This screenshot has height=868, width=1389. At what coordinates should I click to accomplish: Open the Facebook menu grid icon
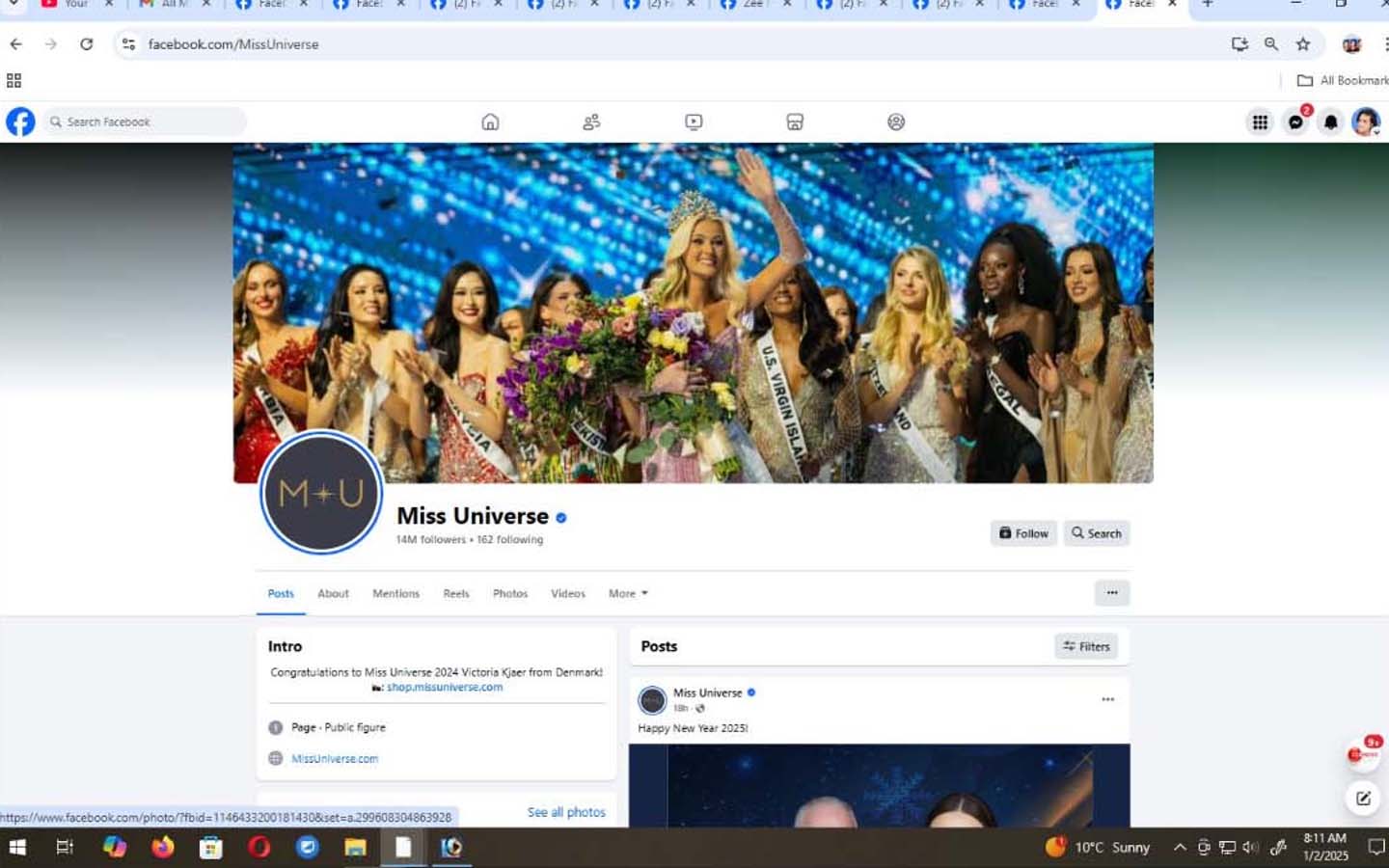1260,122
